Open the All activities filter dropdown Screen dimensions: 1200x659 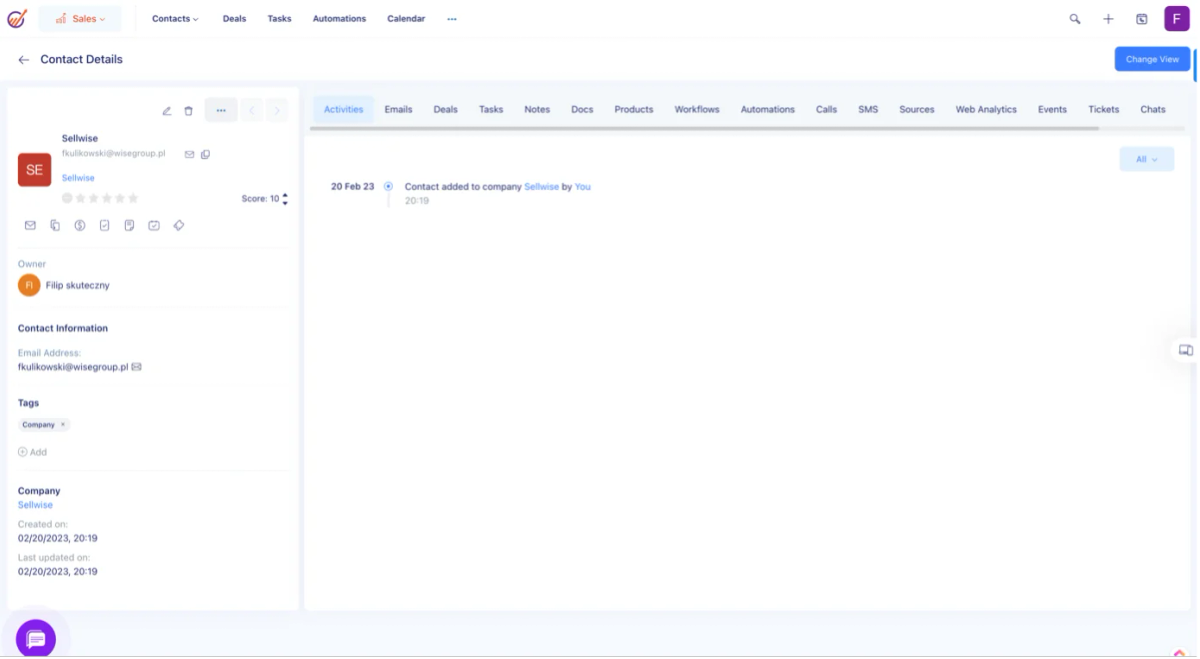click(1147, 159)
